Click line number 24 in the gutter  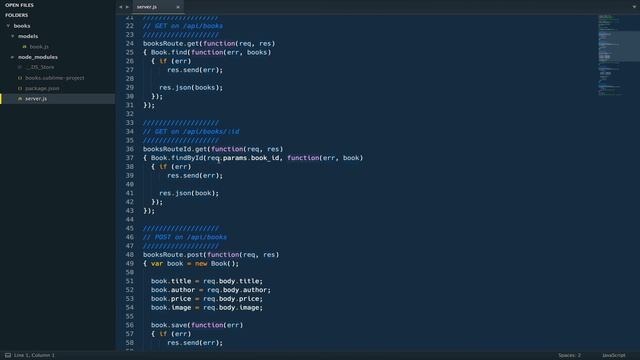[x=129, y=44]
